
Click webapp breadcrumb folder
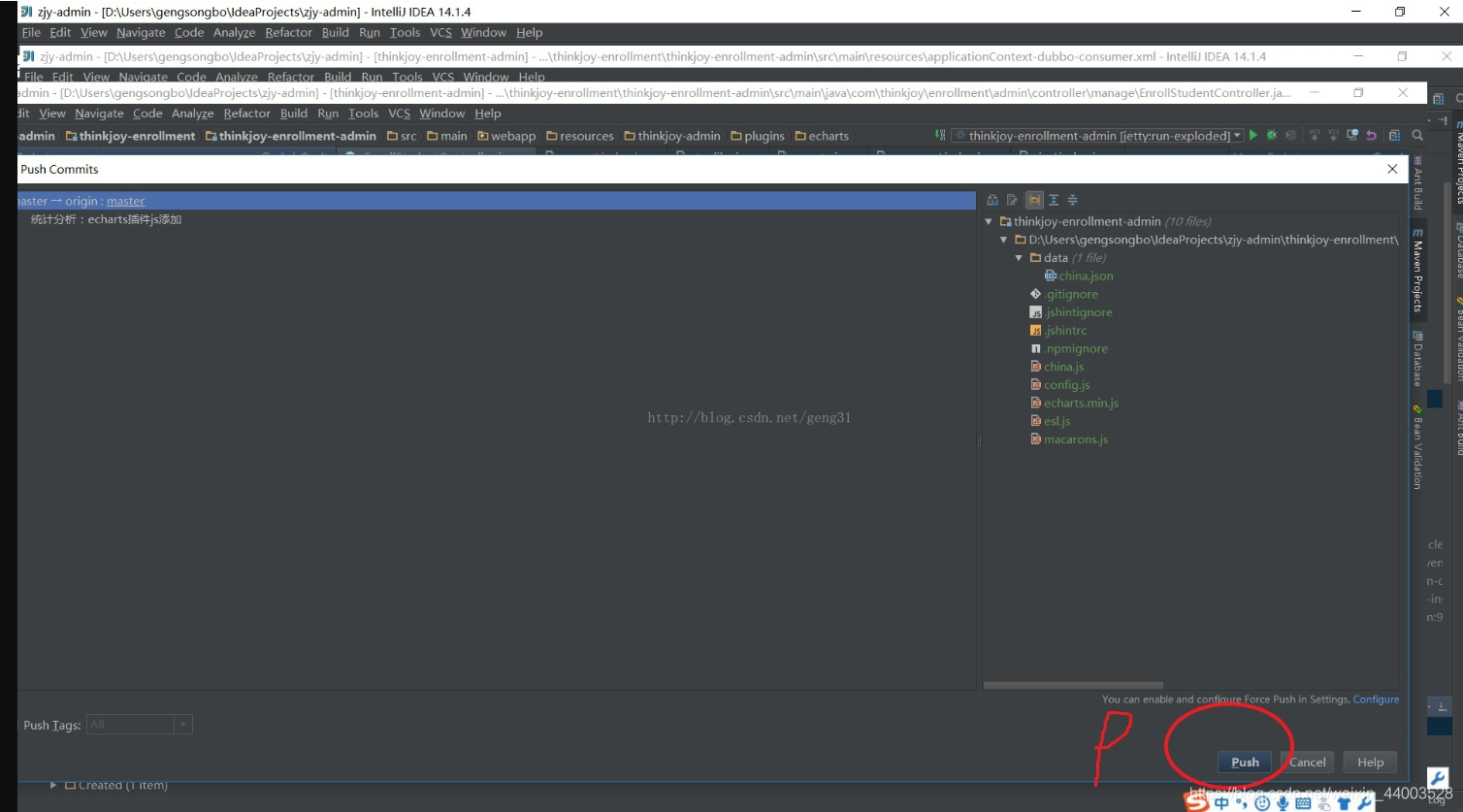506,136
